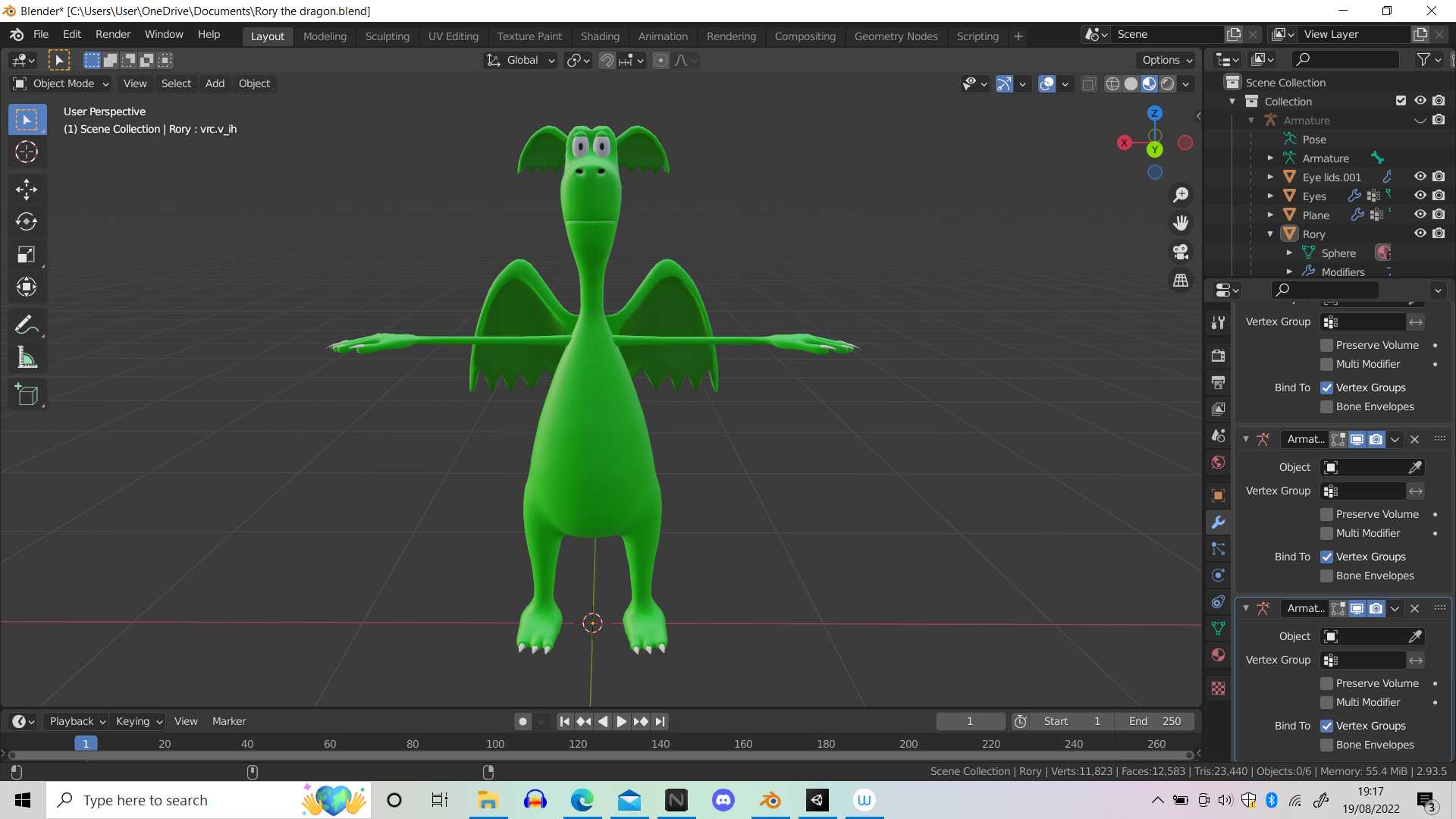The image size is (1456, 819).
Task: Toggle camera view with camera icon
Action: coord(1181,252)
